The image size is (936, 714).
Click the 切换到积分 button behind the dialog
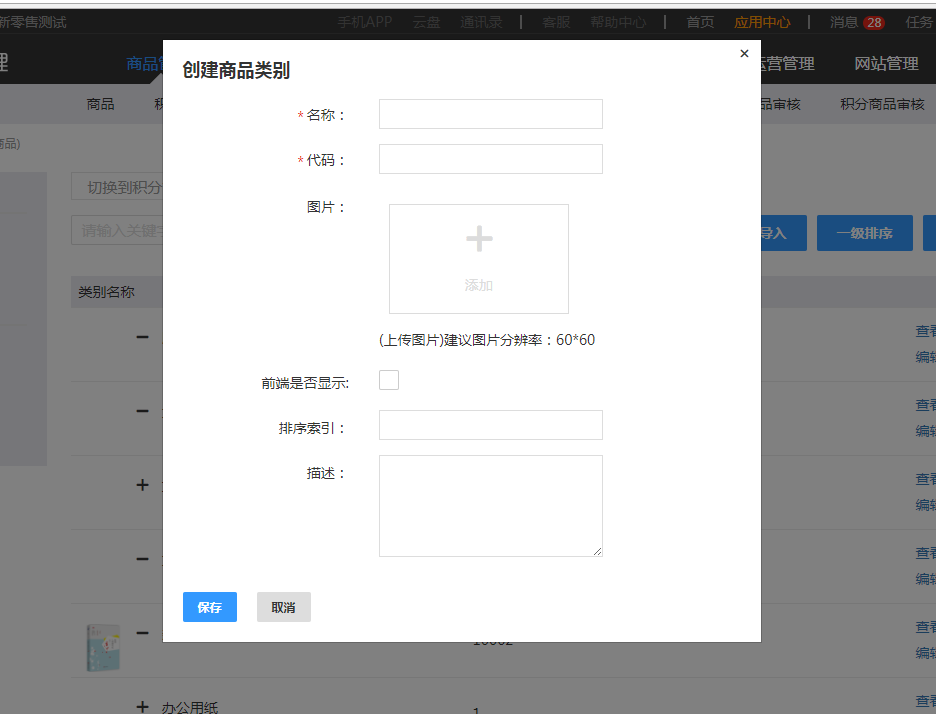tap(117, 187)
